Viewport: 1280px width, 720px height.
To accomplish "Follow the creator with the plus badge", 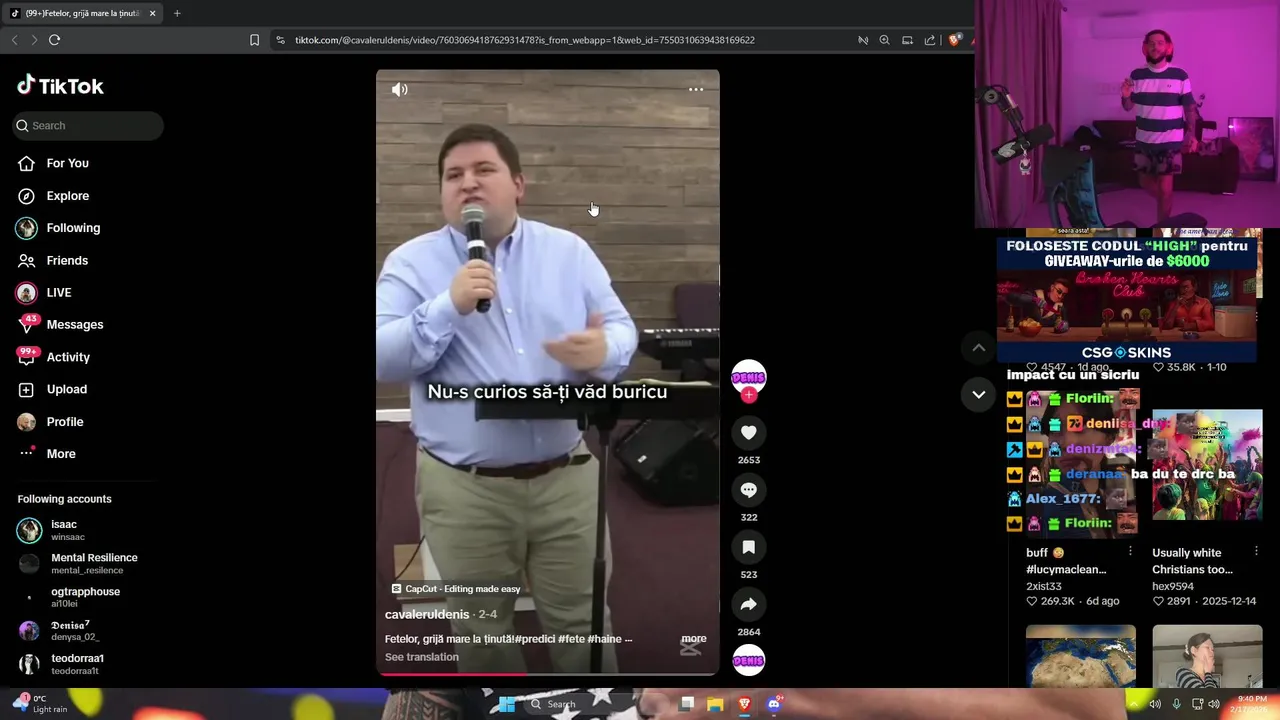I will pyautogui.click(x=749, y=395).
